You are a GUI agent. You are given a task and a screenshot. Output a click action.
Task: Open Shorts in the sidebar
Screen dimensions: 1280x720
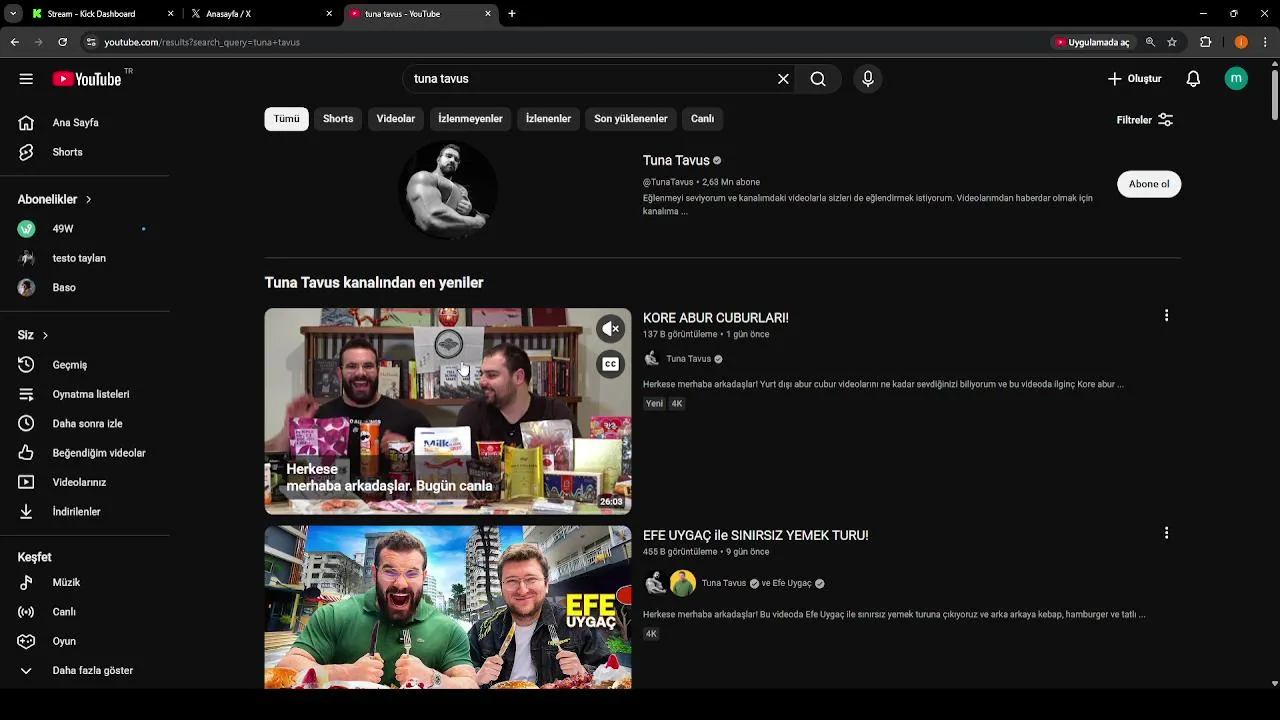click(85, 152)
